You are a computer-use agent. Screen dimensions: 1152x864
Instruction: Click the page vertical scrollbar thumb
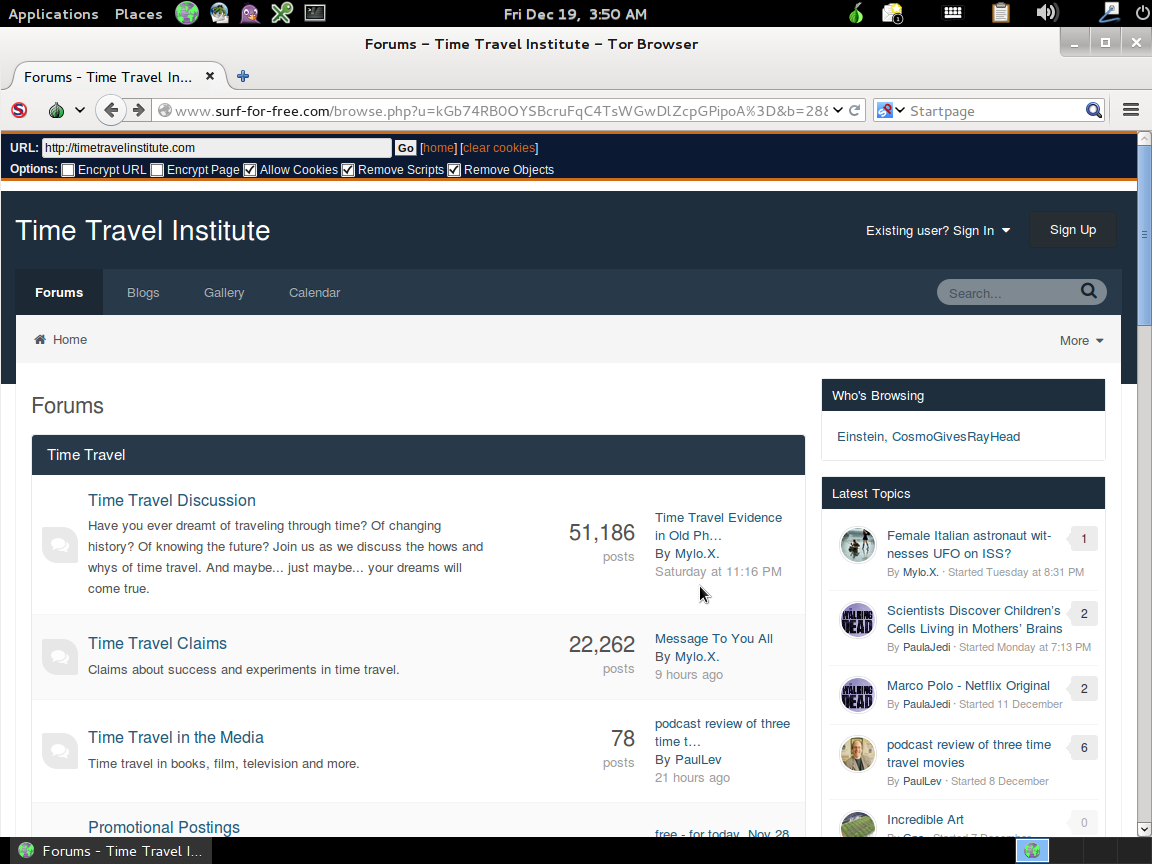click(1144, 235)
